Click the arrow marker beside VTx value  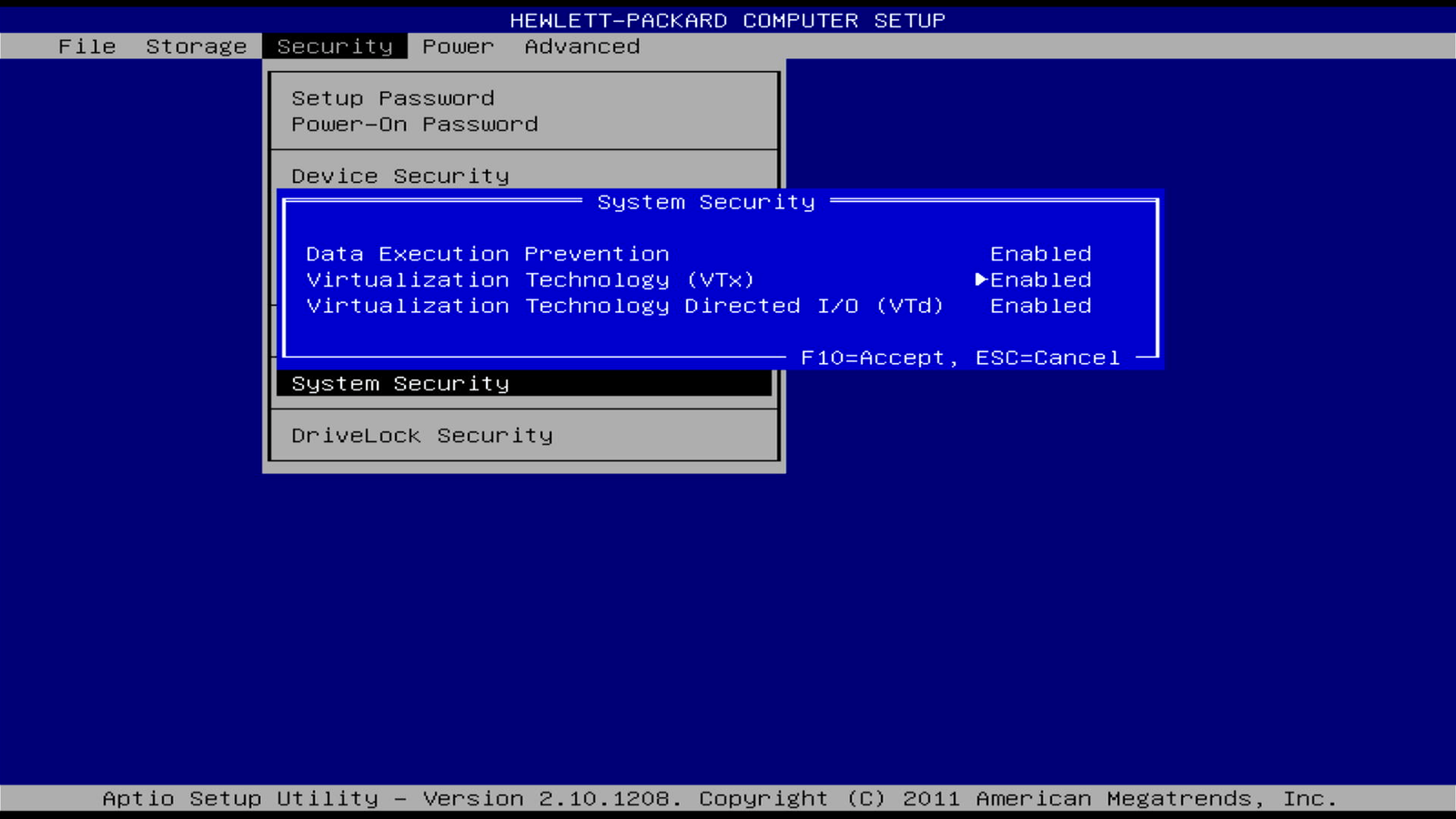[x=981, y=279]
